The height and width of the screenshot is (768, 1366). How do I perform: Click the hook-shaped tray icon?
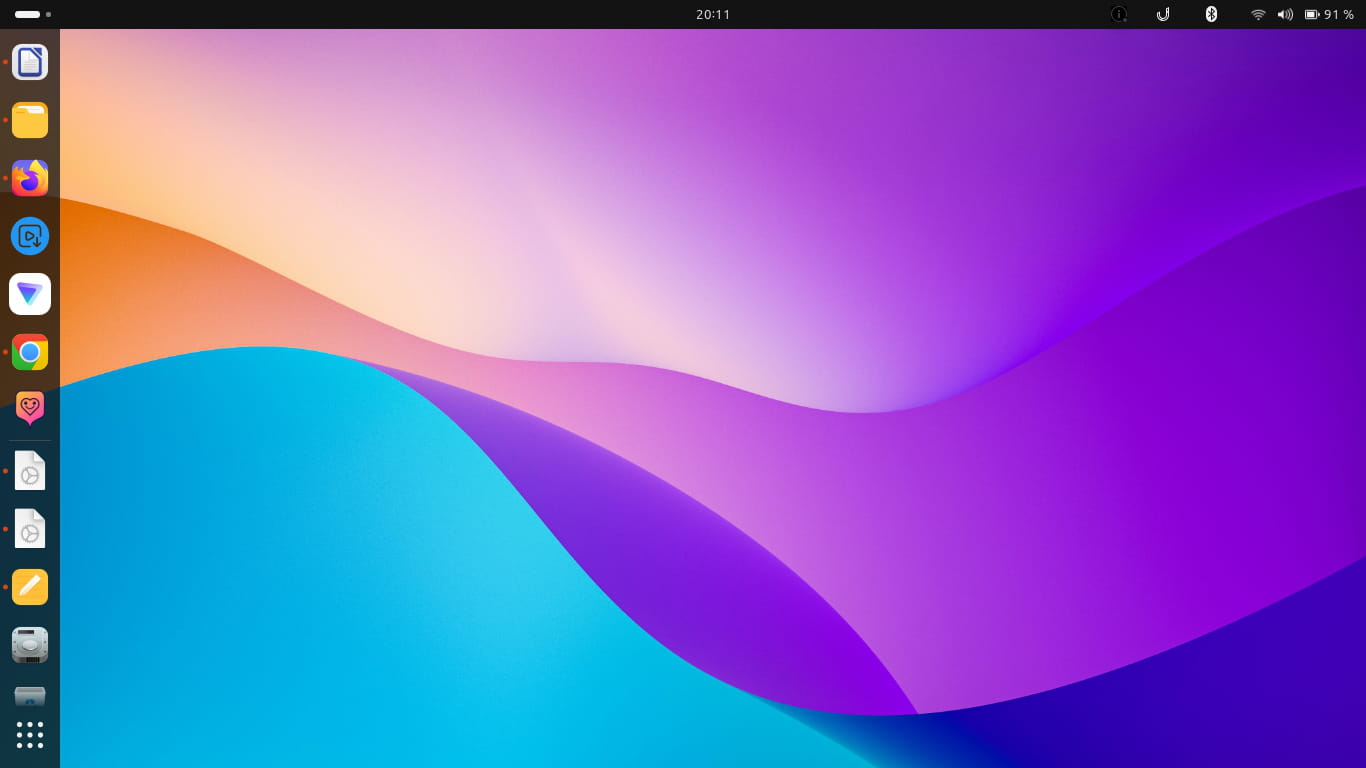coord(1163,14)
